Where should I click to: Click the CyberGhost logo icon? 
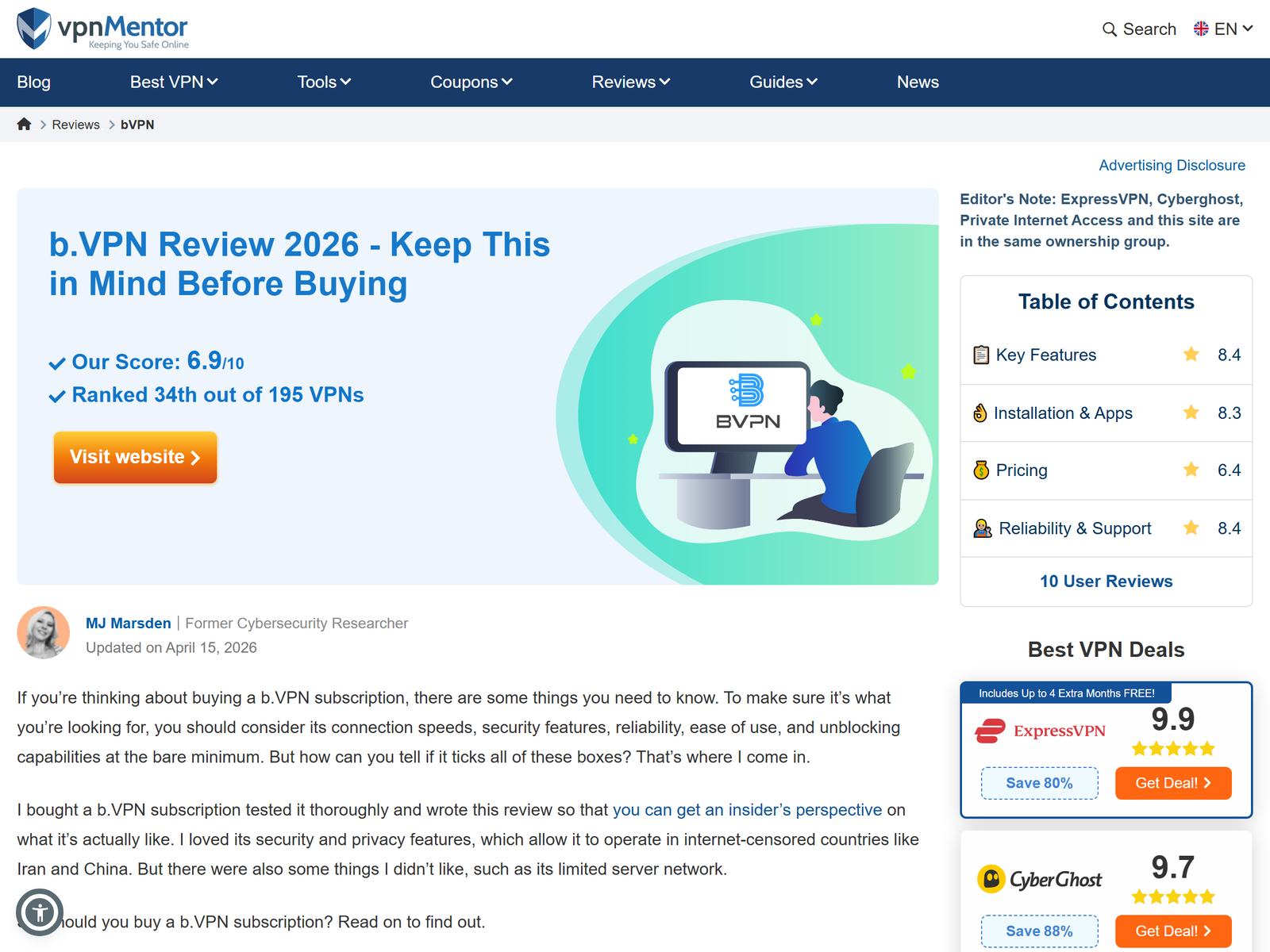coord(991,879)
